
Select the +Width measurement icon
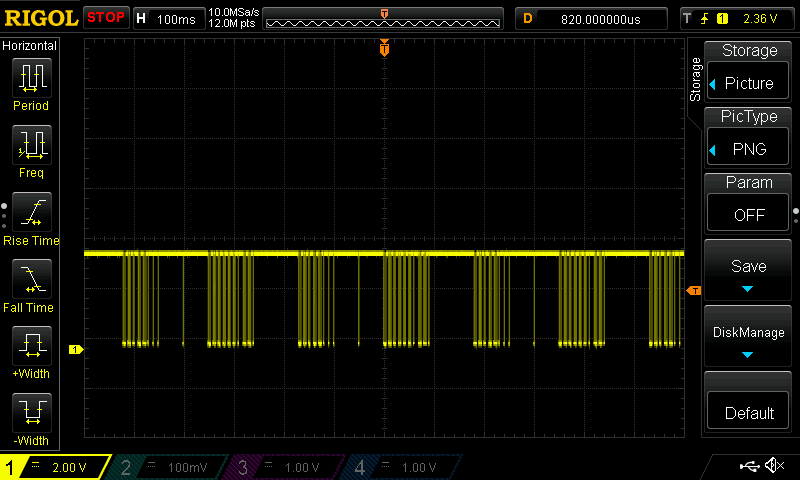point(32,346)
